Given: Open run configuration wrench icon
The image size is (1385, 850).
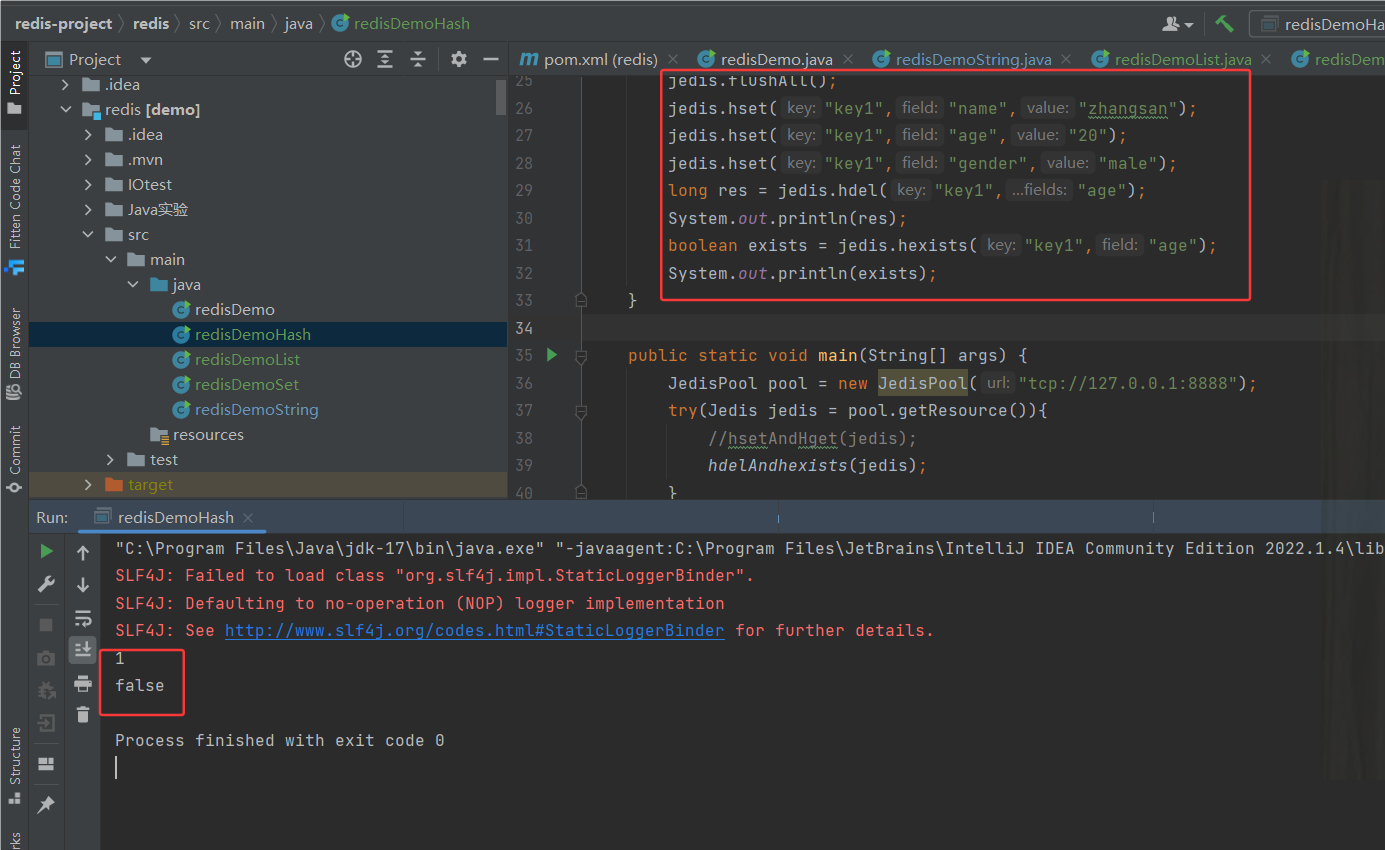Looking at the screenshot, I should pyautogui.click(x=46, y=585).
